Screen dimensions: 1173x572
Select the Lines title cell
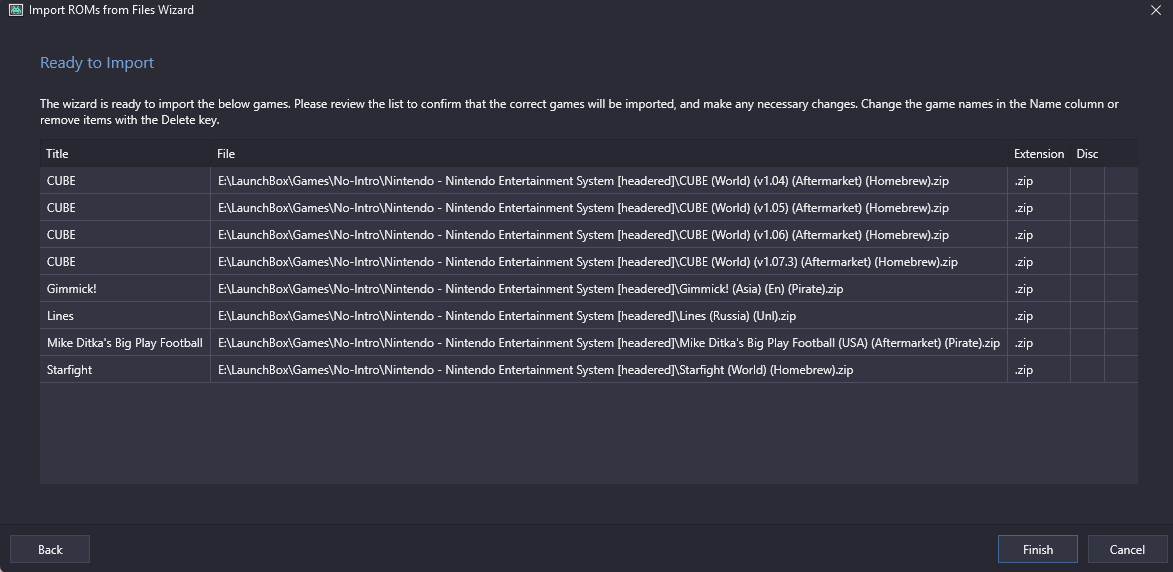pos(125,316)
